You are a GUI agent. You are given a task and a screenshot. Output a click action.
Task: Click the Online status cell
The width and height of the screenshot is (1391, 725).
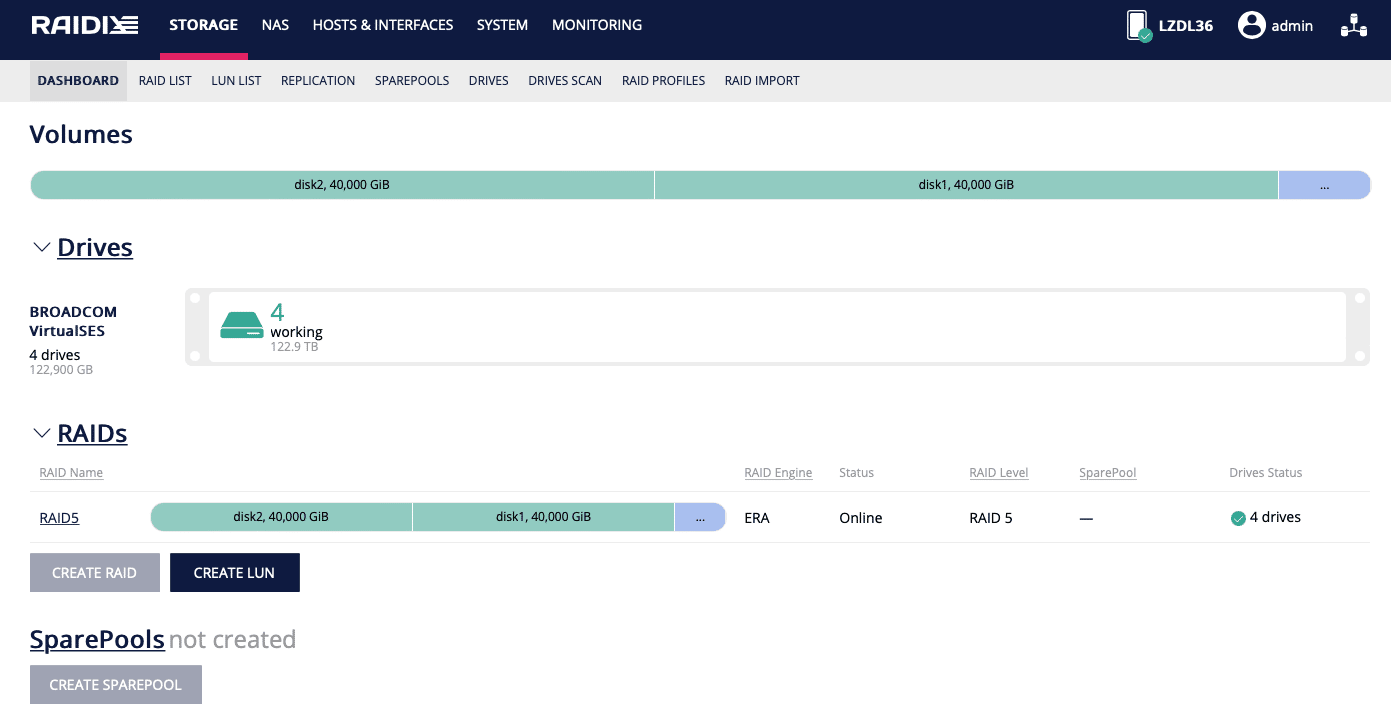point(861,518)
